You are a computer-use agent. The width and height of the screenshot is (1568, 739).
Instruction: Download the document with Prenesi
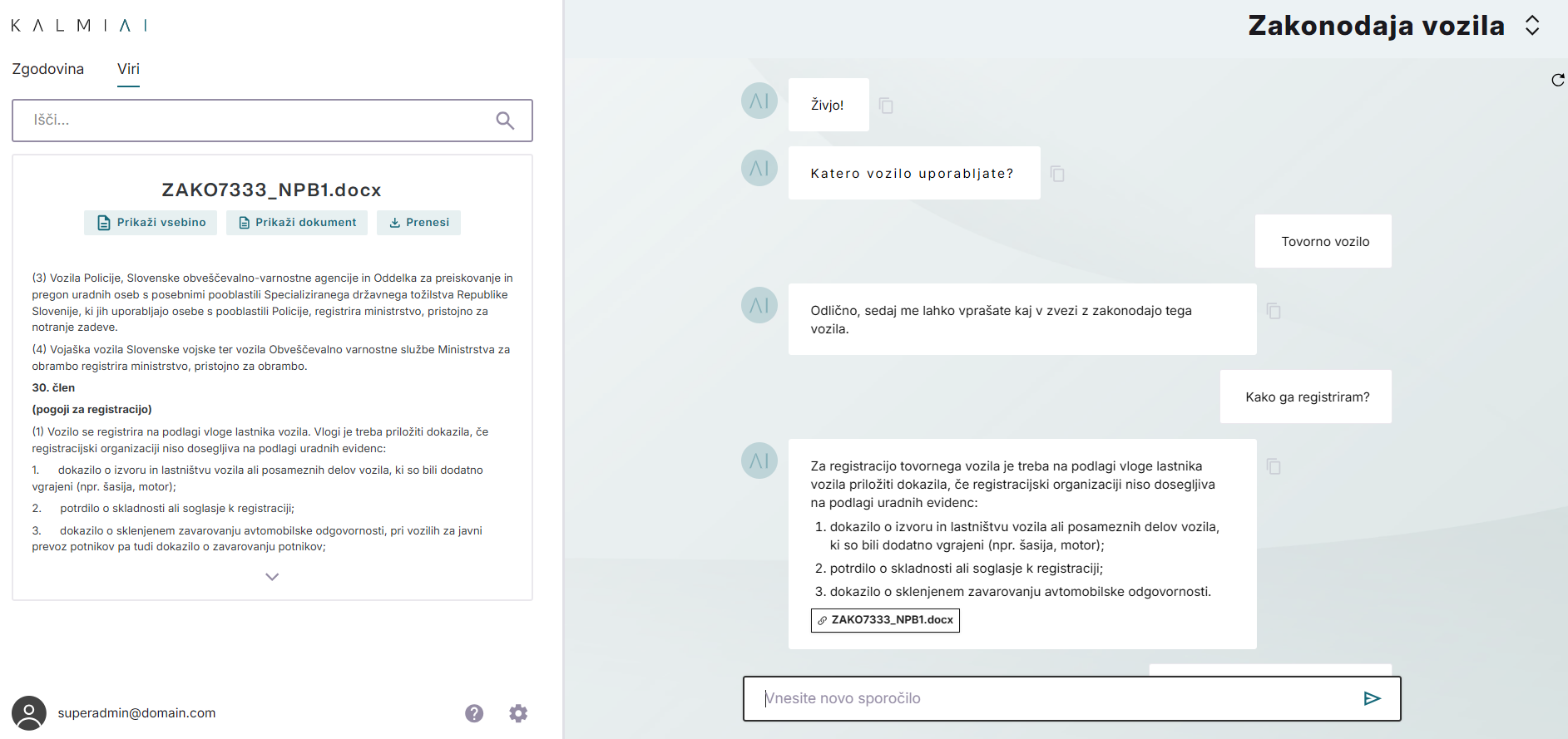tap(418, 223)
